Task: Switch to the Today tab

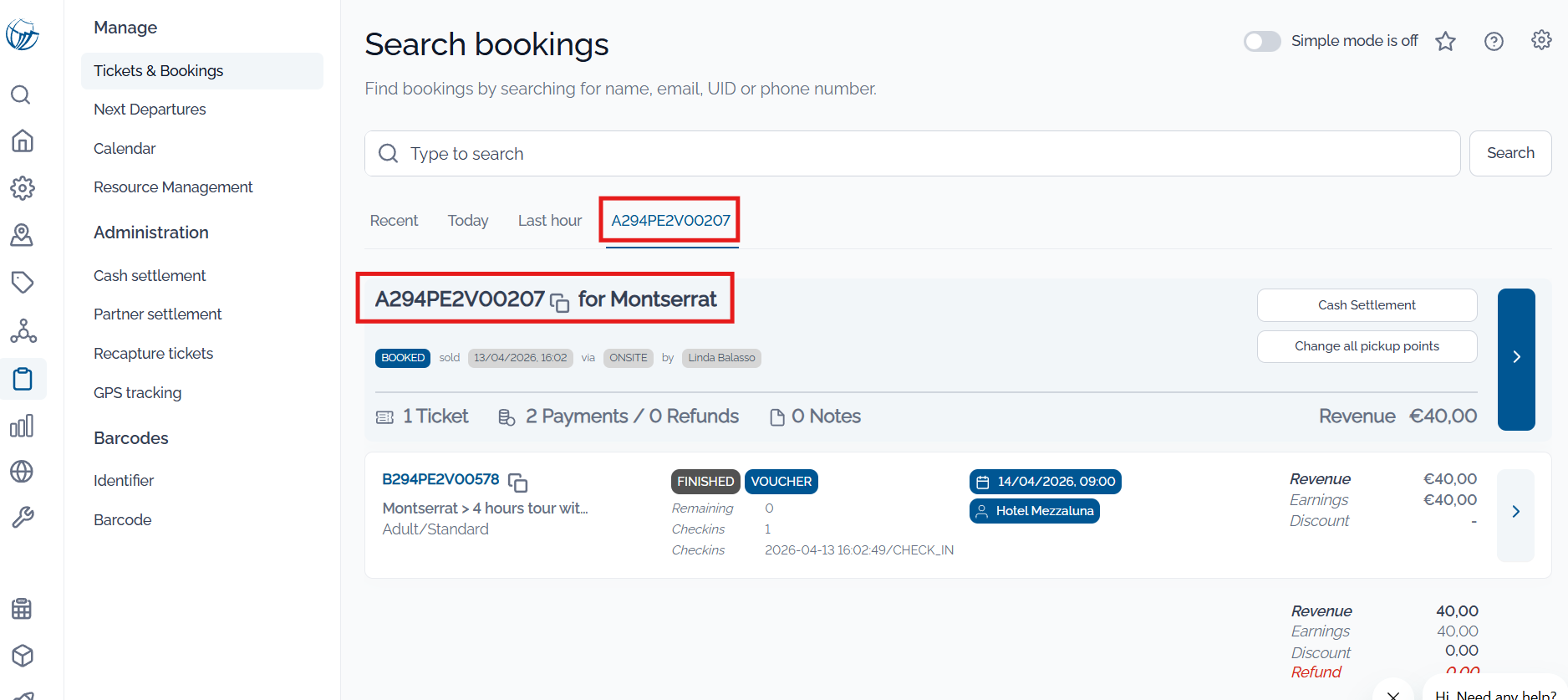Action: click(x=468, y=221)
